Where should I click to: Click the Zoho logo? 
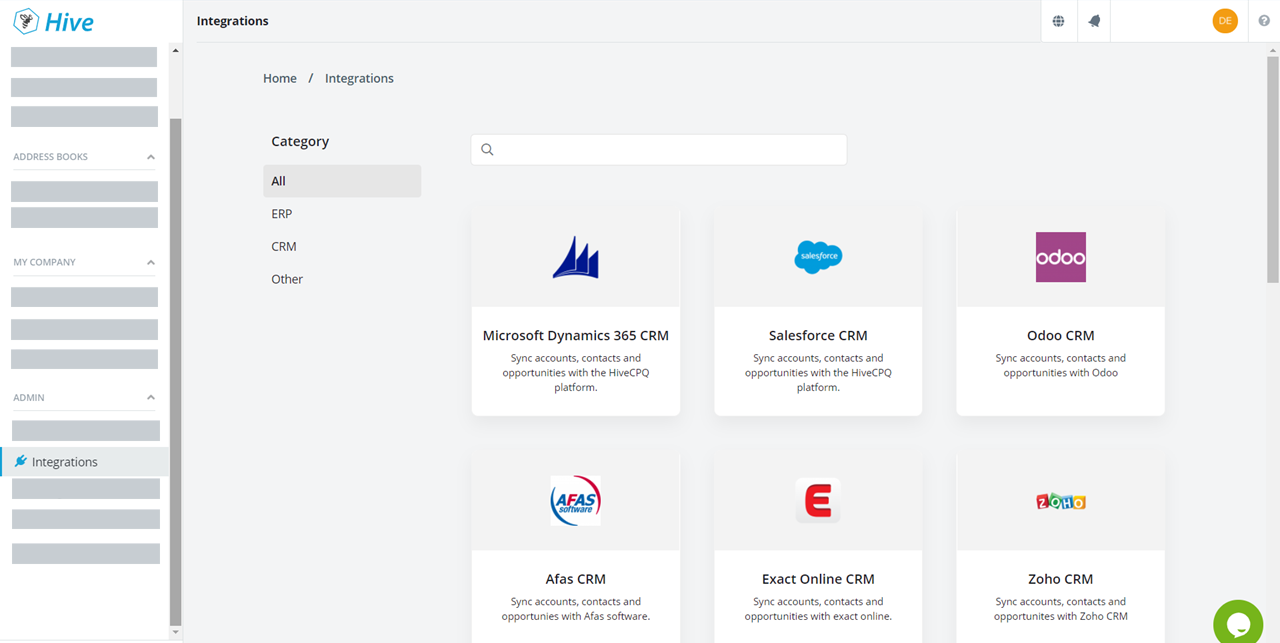[1060, 501]
